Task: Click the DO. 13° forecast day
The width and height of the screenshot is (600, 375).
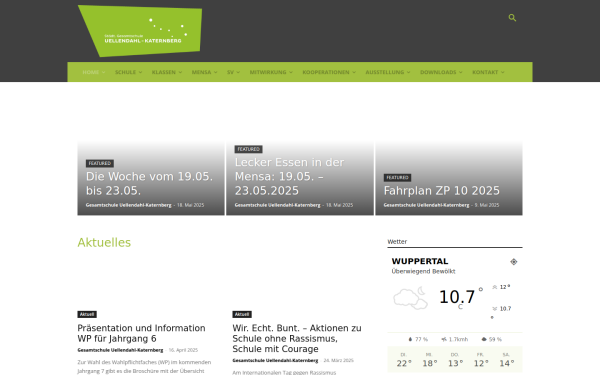Action: point(455,360)
